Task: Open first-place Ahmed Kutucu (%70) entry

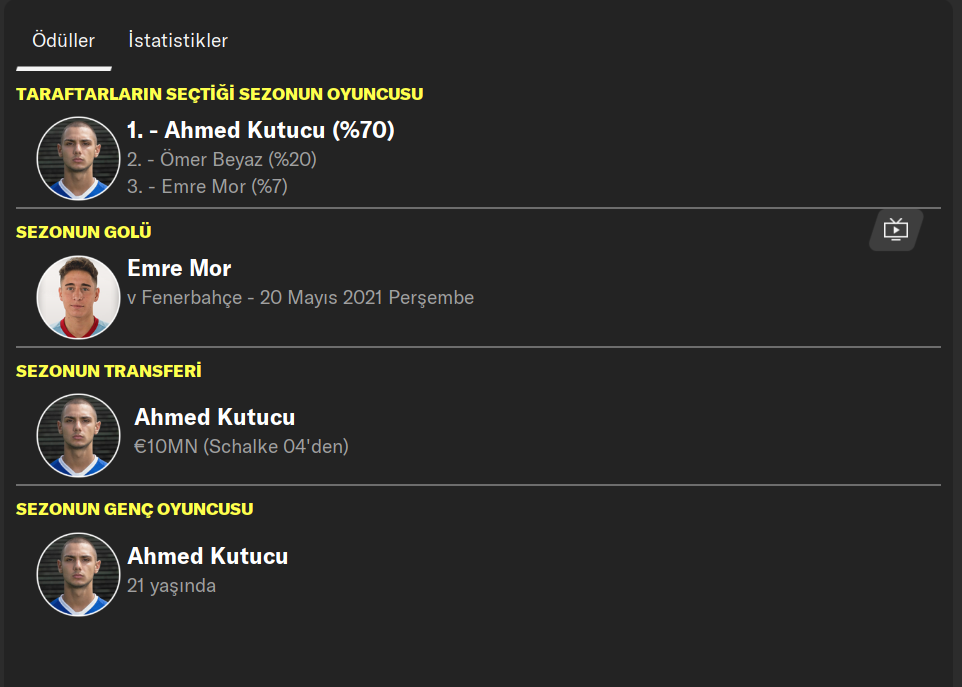Action: pyautogui.click(x=261, y=130)
